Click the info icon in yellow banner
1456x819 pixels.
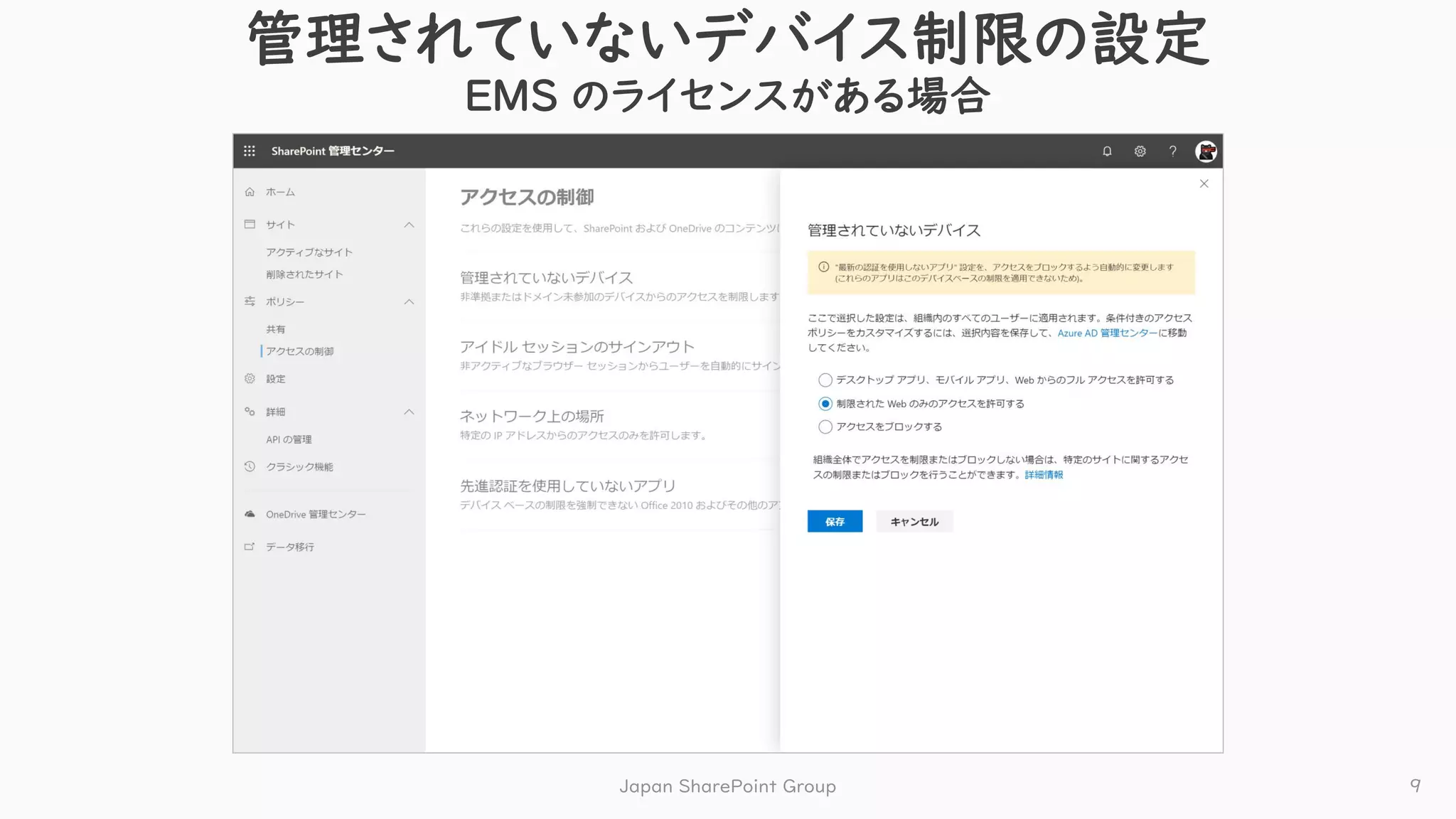coord(823,267)
